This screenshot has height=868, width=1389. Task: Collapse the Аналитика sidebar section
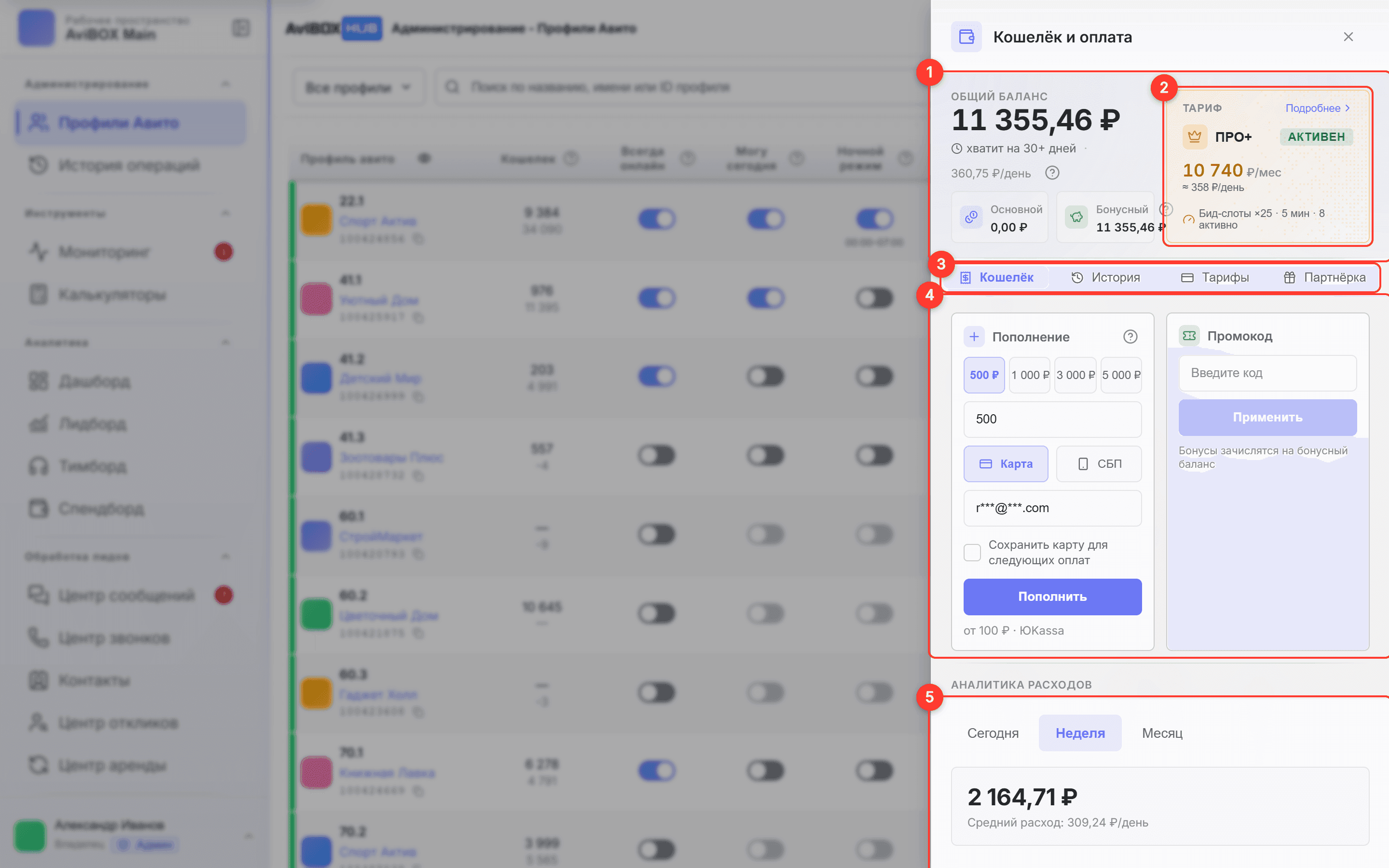226,343
